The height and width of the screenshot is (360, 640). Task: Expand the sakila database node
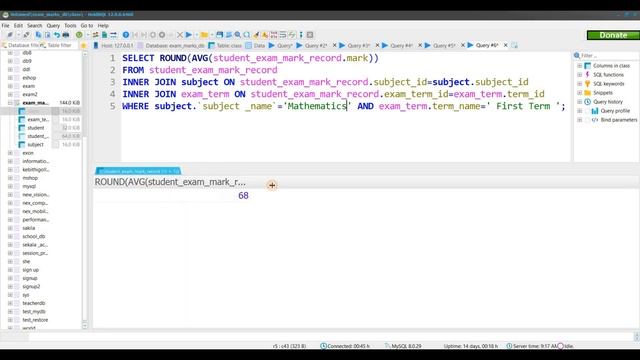point(10,228)
